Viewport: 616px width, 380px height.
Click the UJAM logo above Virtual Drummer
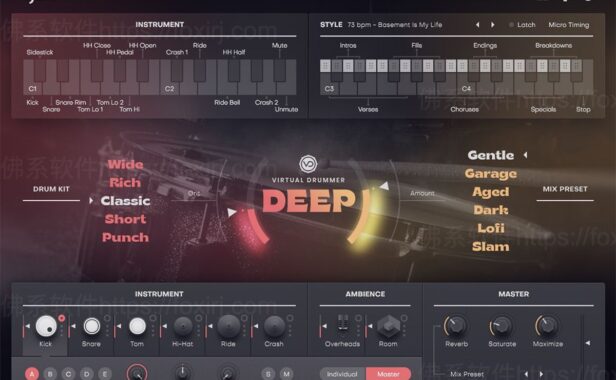[308, 164]
